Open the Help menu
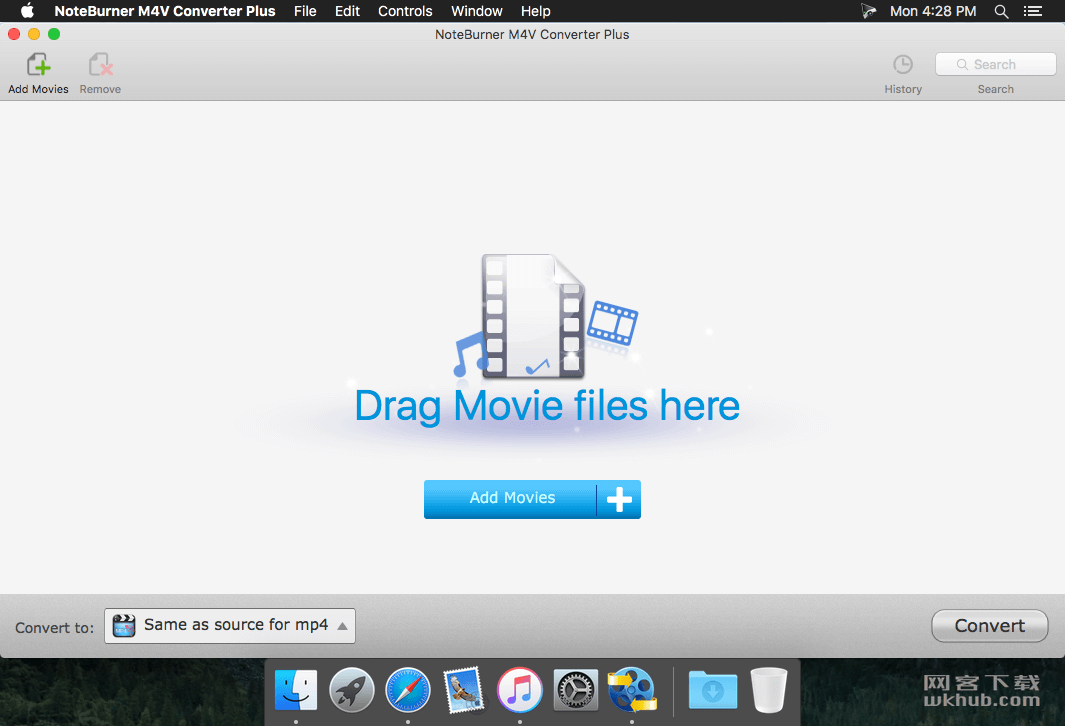 pos(535,11)
